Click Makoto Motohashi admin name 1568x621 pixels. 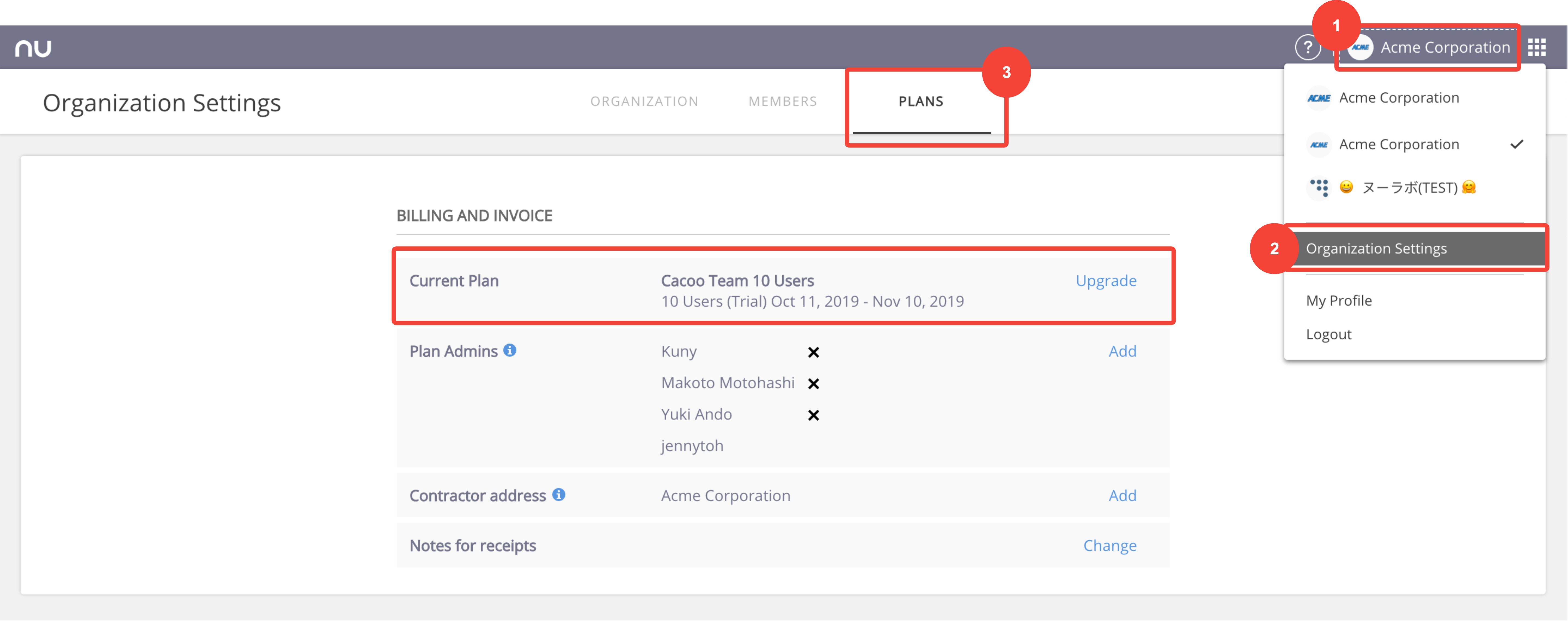coord(727,383)
